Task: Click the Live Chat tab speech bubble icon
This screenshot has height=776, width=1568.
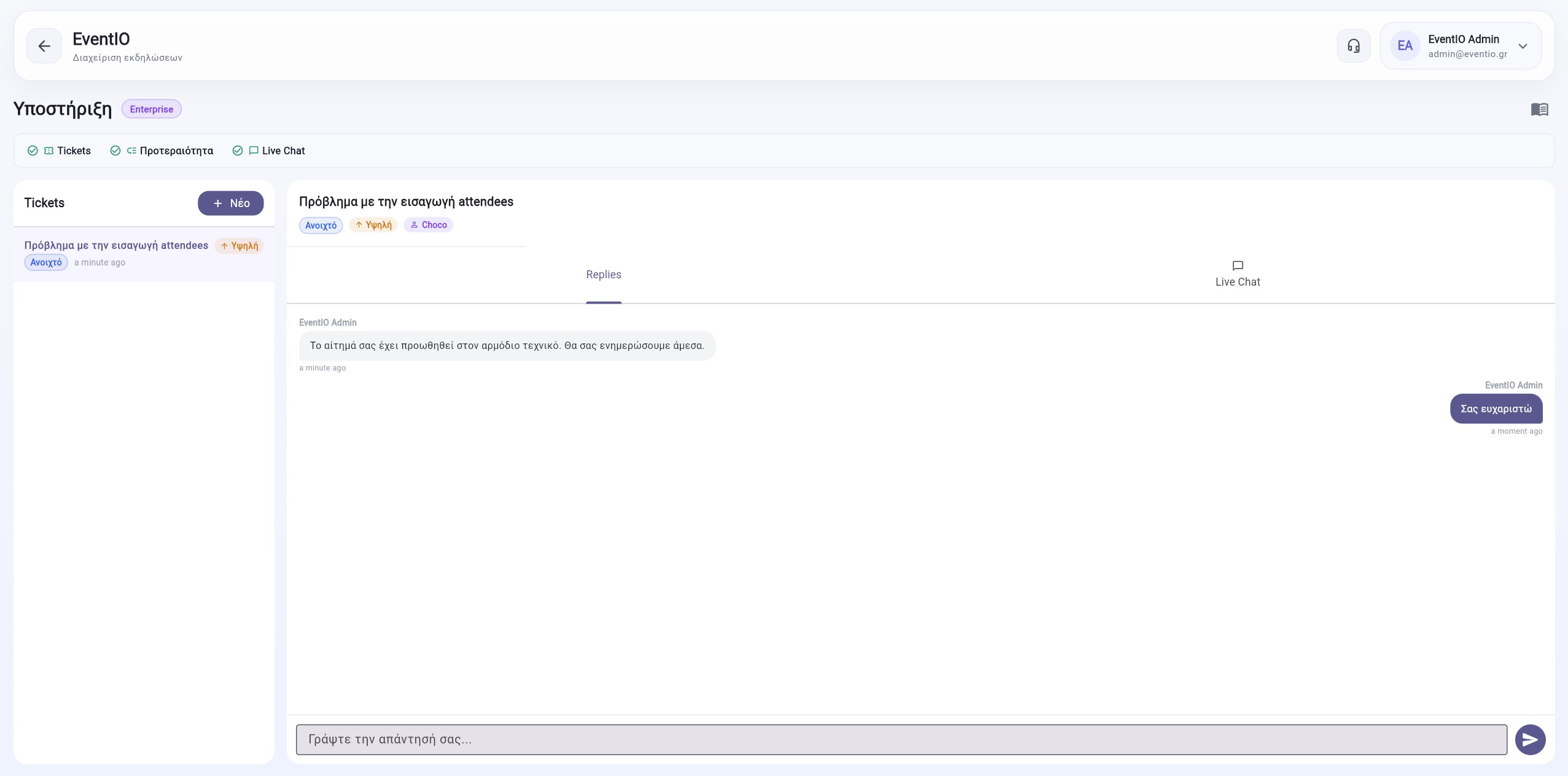Action: 1238,265
